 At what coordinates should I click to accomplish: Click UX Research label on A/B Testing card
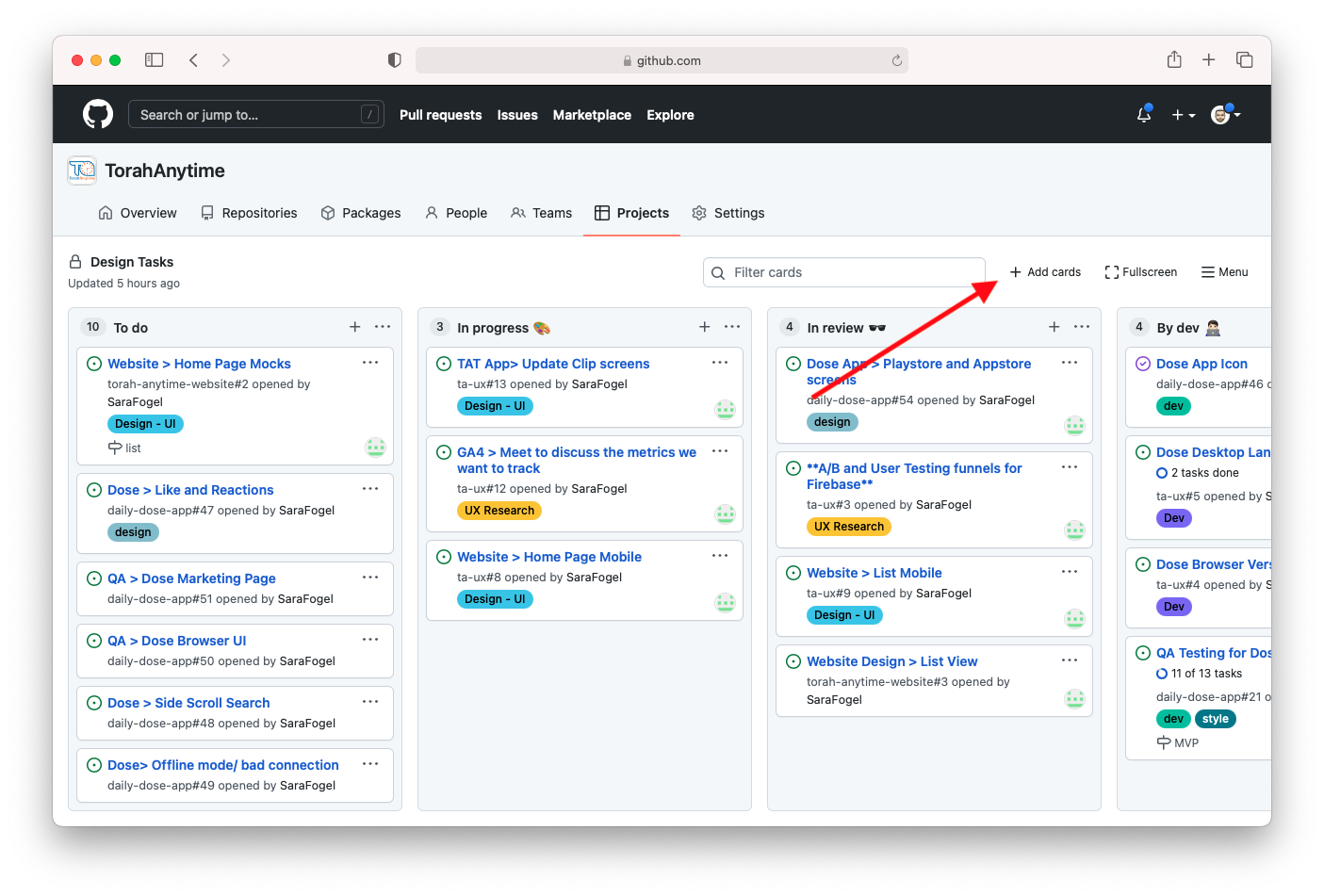[x=849, y=527]
